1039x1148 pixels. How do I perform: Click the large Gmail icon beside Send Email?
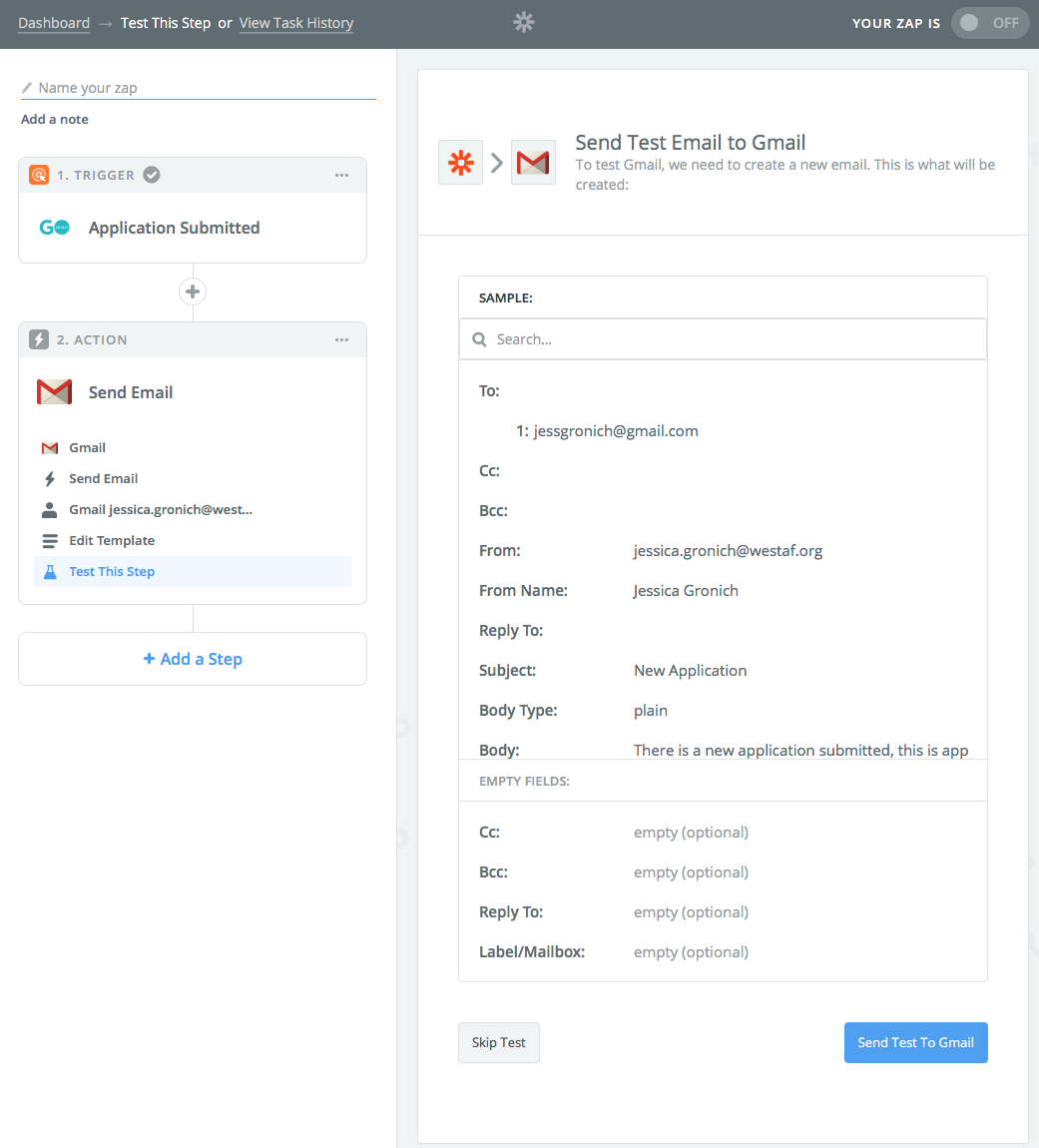pyautogui.click(x=54, y=392)
